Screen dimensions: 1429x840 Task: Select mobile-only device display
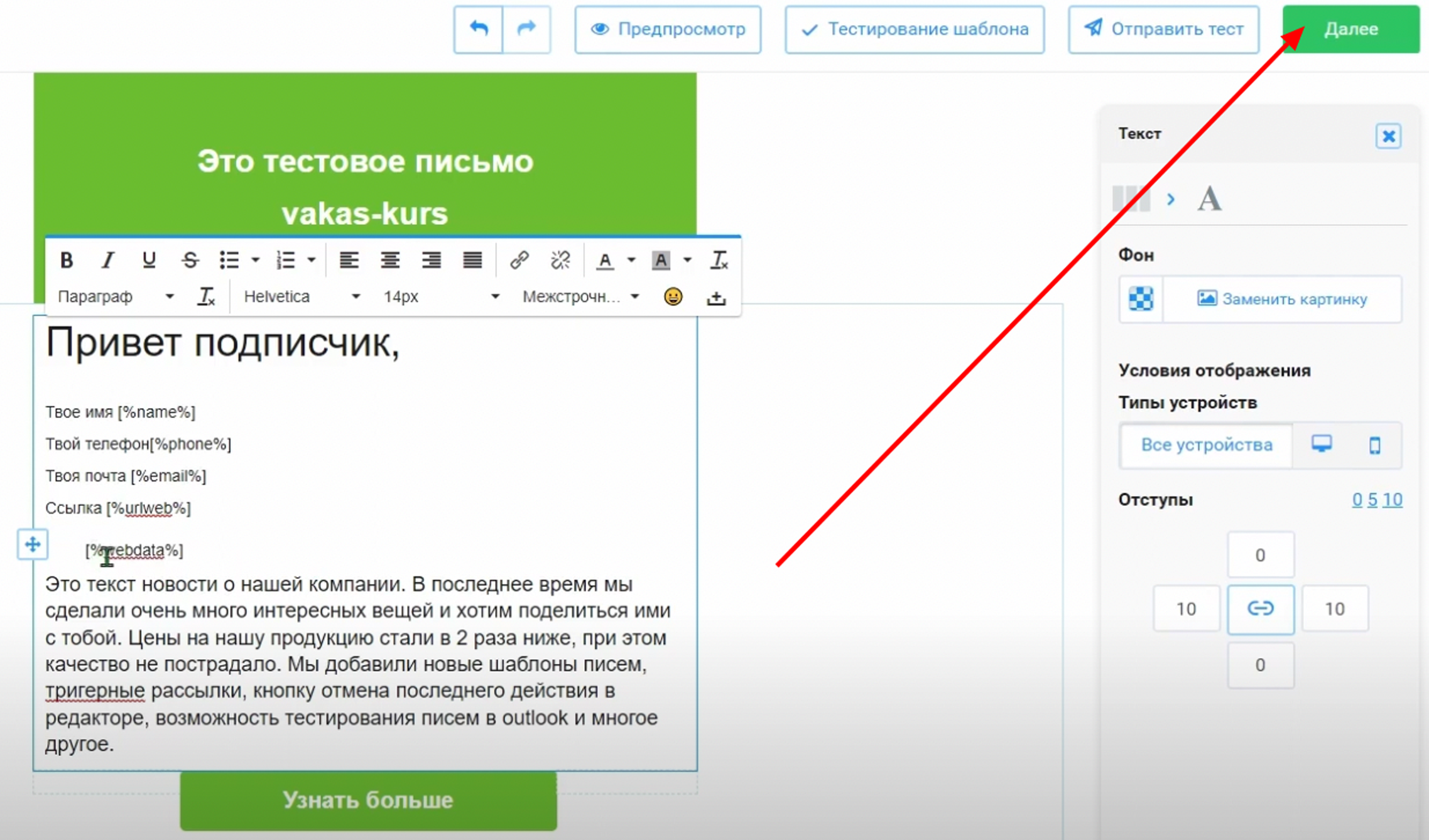point(1374,444)
